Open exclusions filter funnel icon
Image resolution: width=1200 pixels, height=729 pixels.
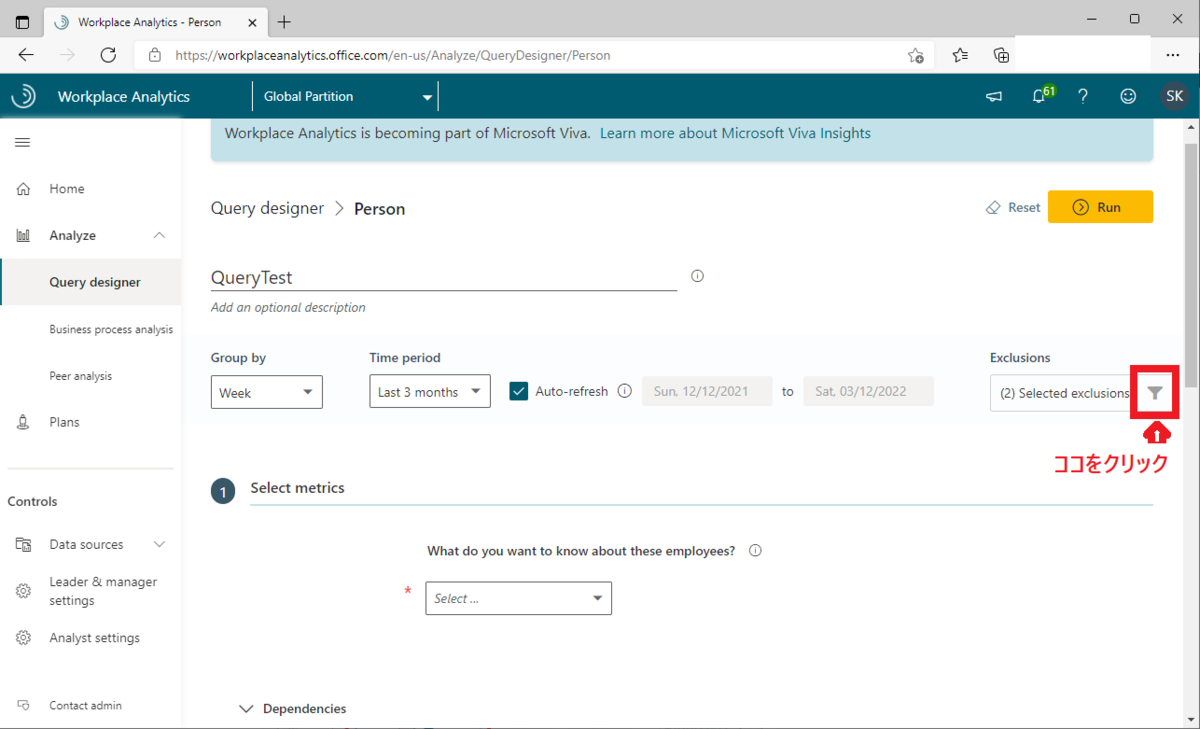(1155, 393)
